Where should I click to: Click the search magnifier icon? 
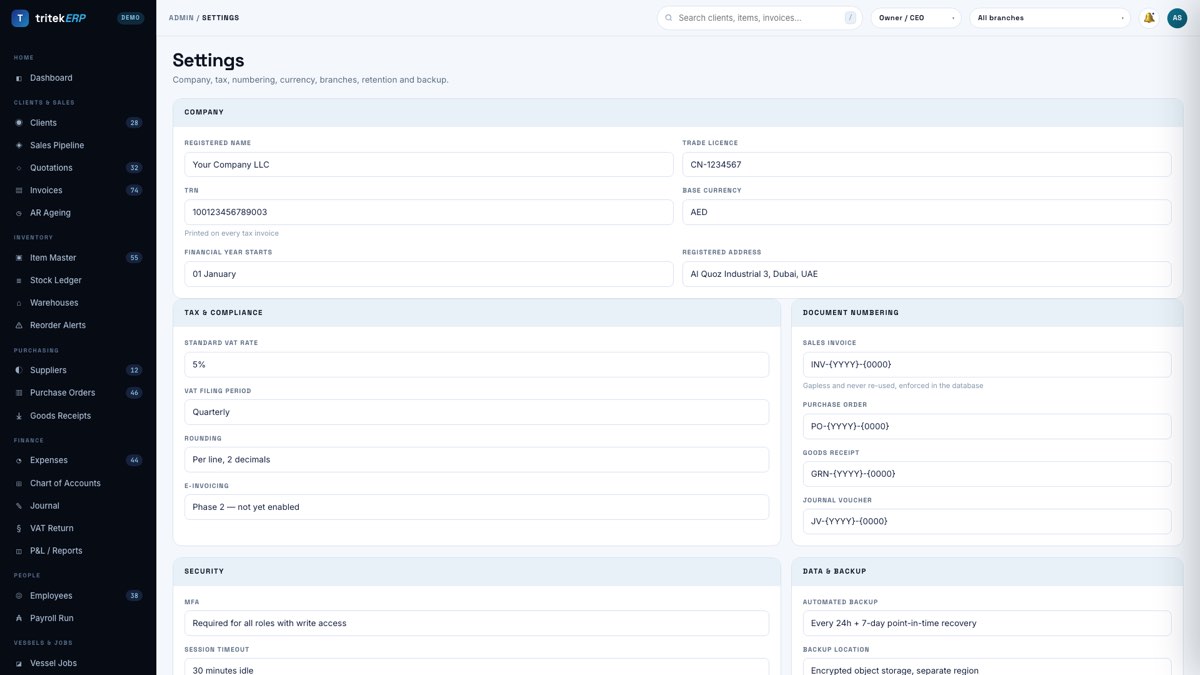coord(669,18)
